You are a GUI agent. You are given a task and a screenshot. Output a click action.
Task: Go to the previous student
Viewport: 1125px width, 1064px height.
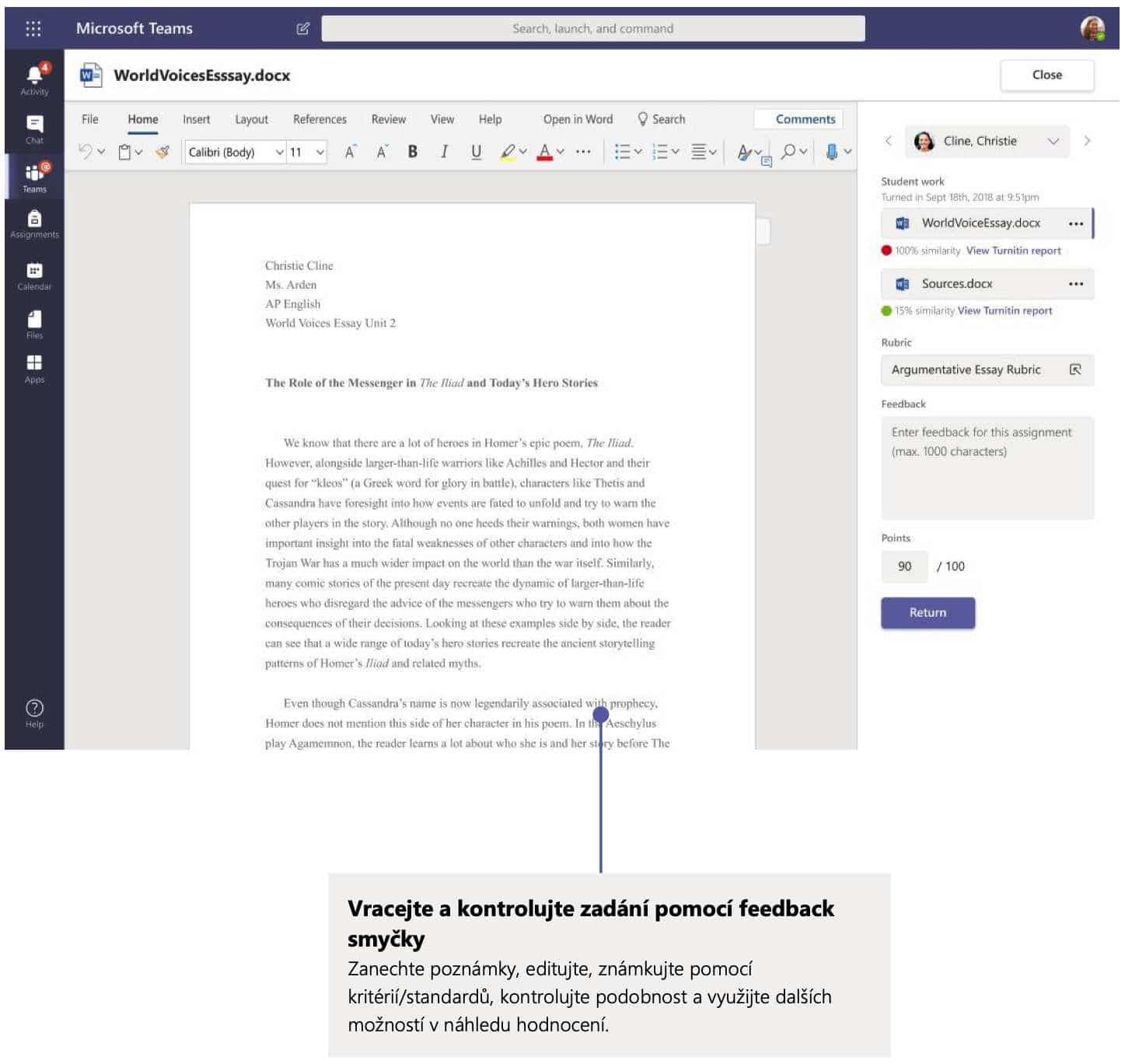(889, 141)
